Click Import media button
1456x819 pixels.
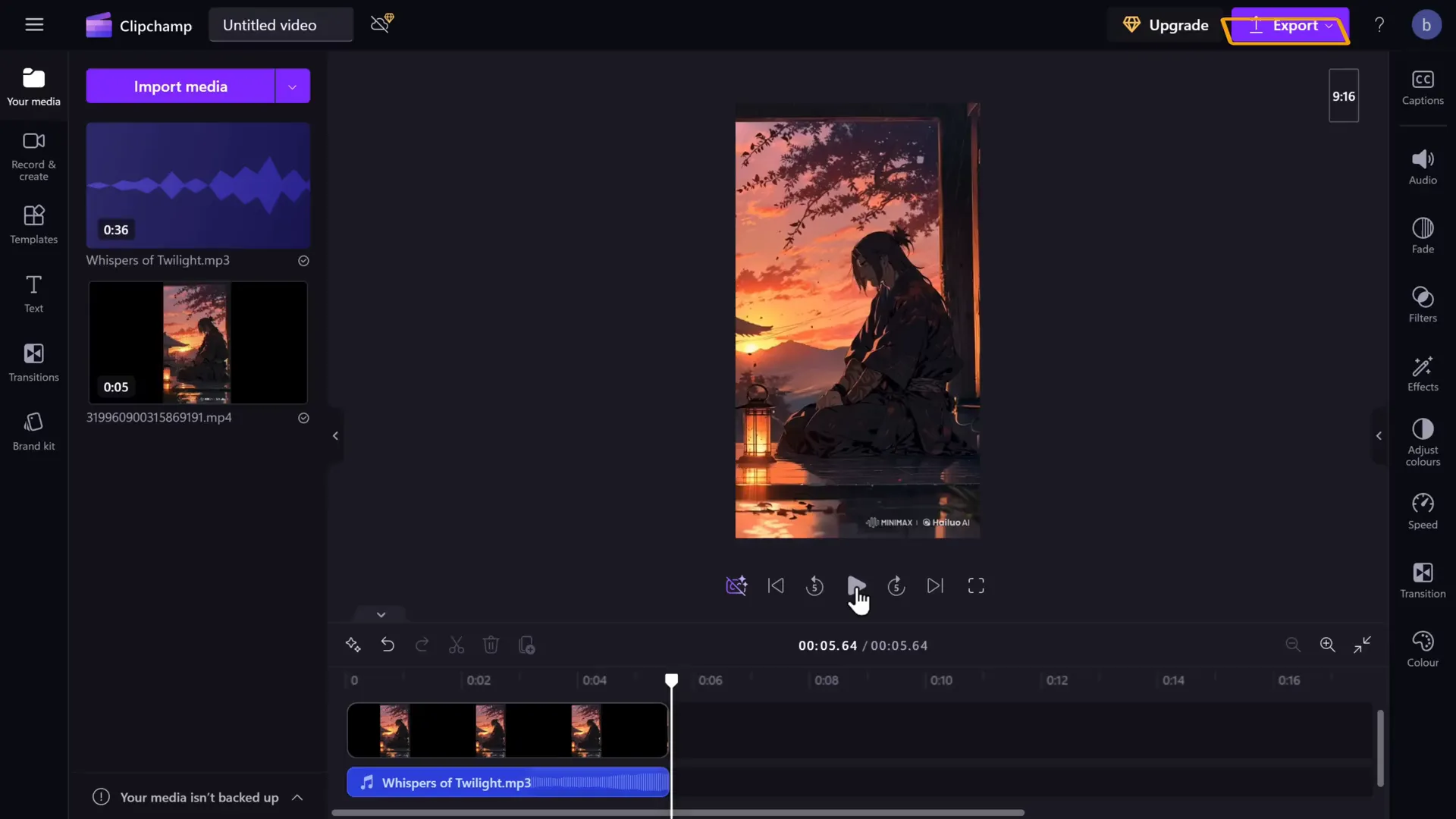point(180,86)
